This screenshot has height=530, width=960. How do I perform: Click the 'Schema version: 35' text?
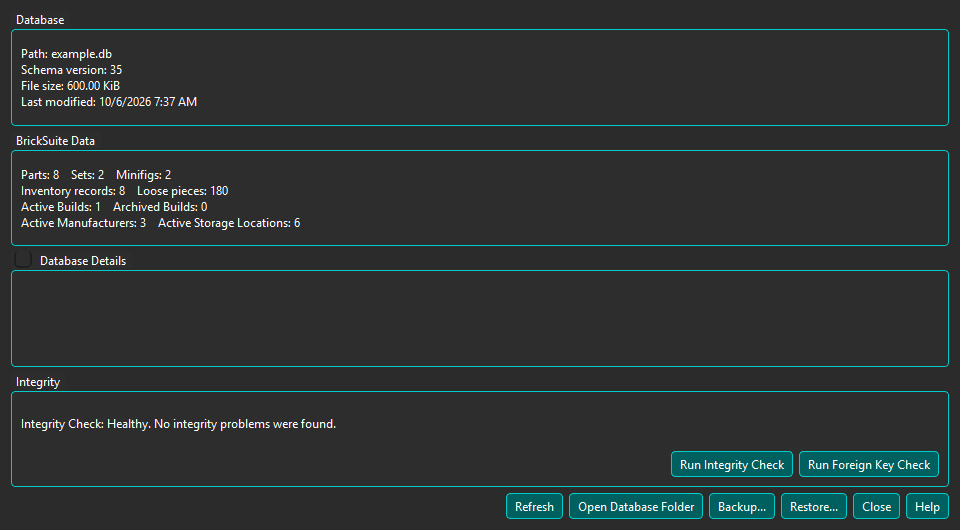(x=71, y=70)
